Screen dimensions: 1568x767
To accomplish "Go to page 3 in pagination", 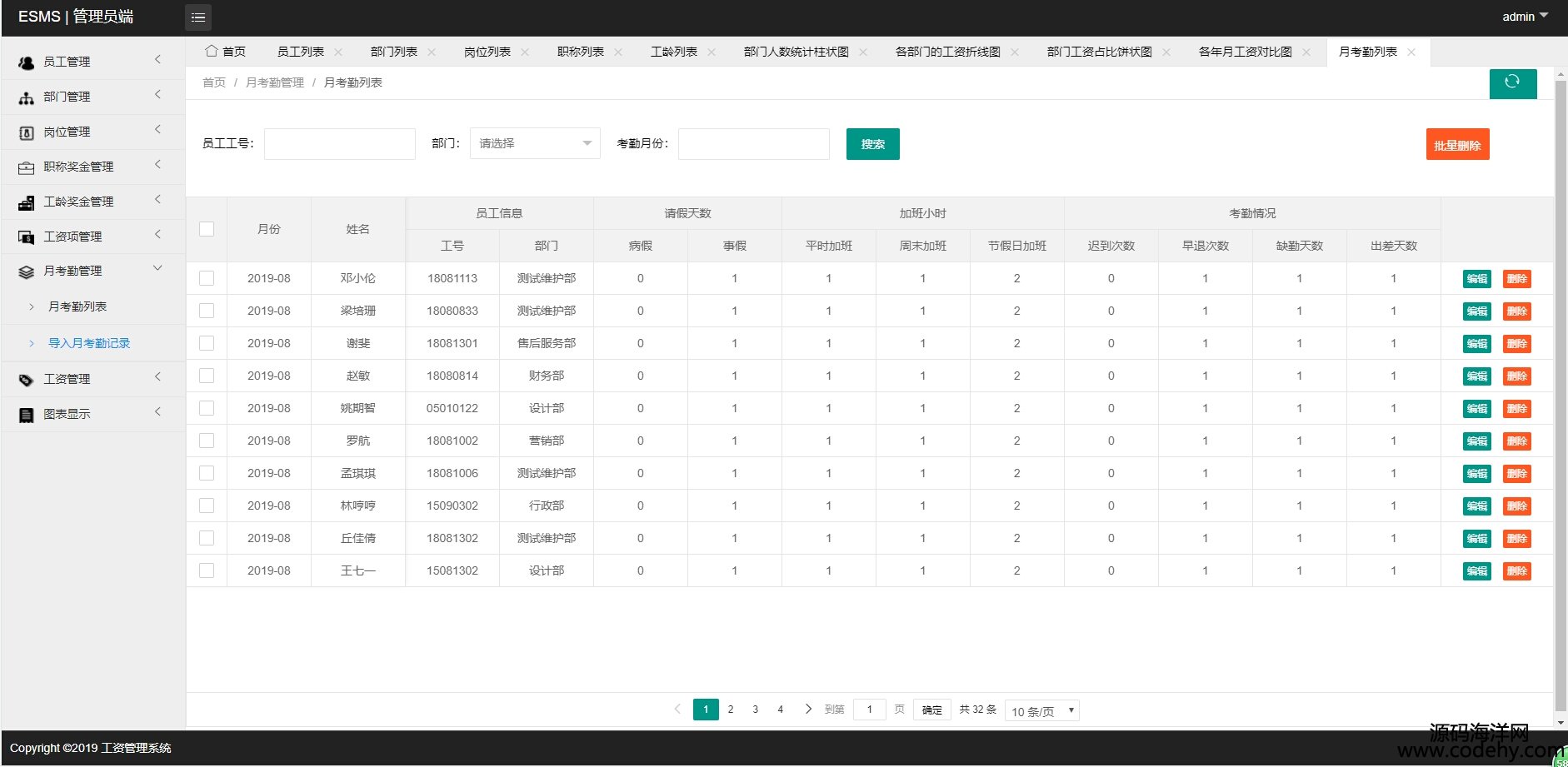I will pos(756,710).
